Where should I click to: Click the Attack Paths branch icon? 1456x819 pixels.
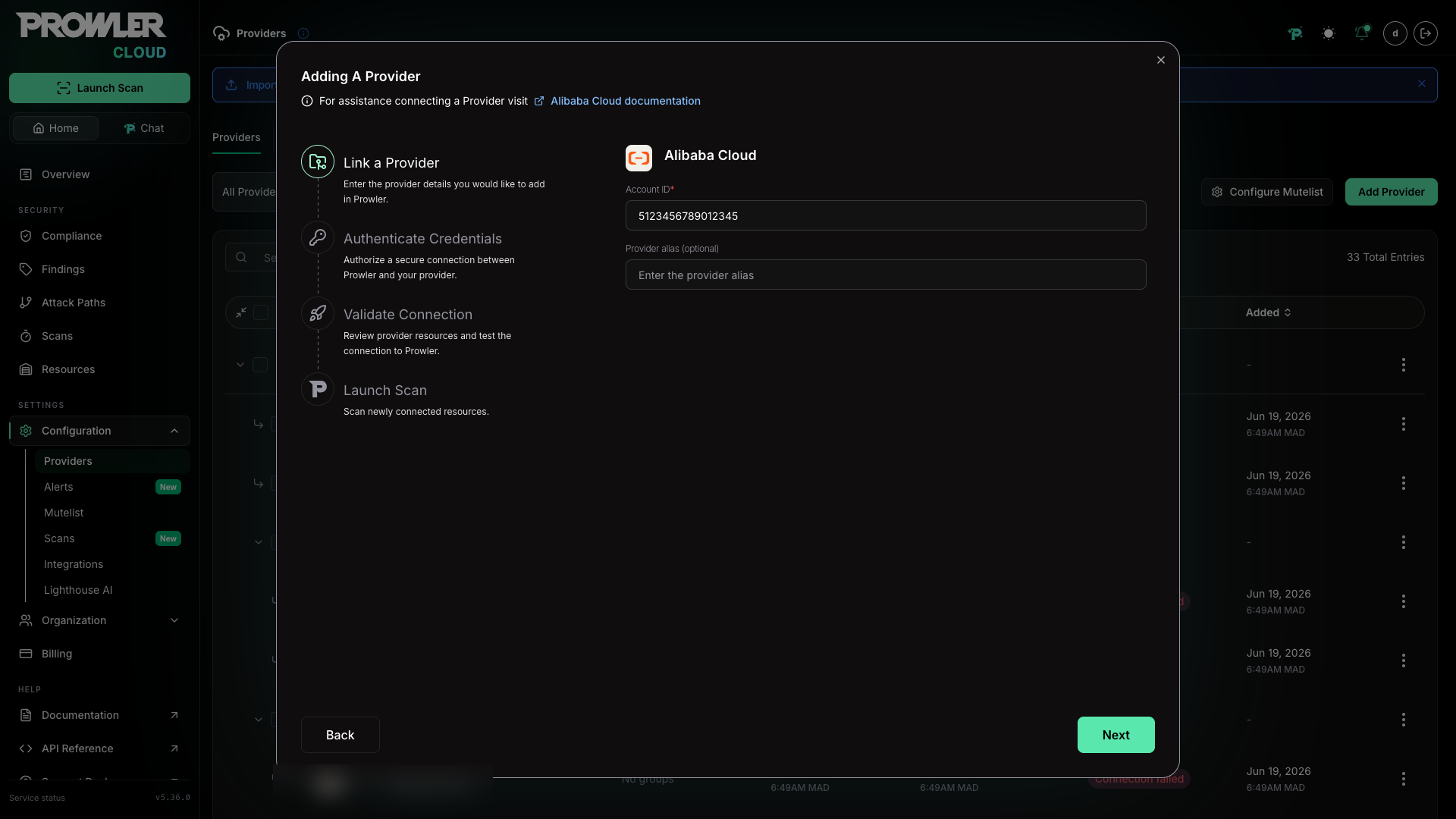click(x=26, y=303)
